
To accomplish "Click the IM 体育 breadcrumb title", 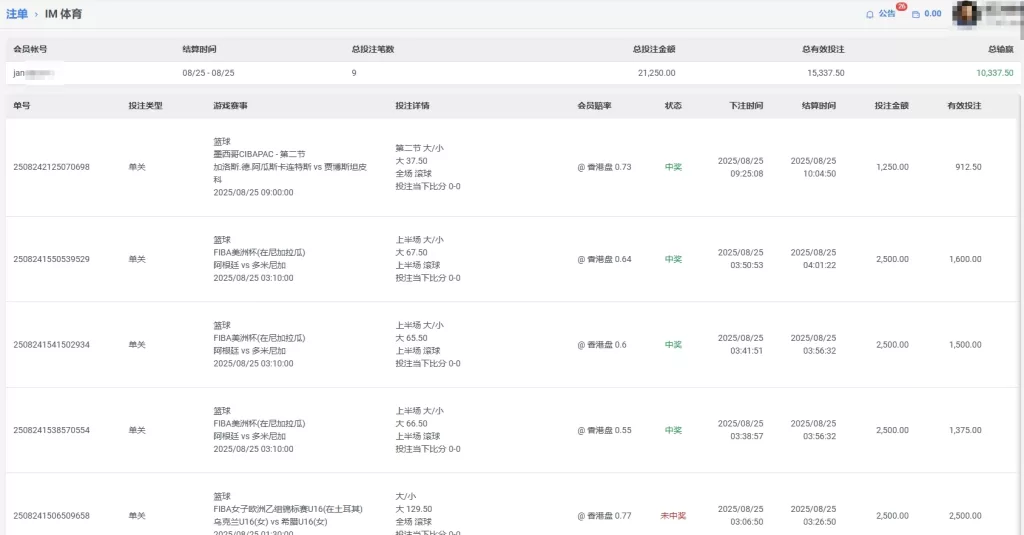I will pyautogui.click(x=63, y=14).
